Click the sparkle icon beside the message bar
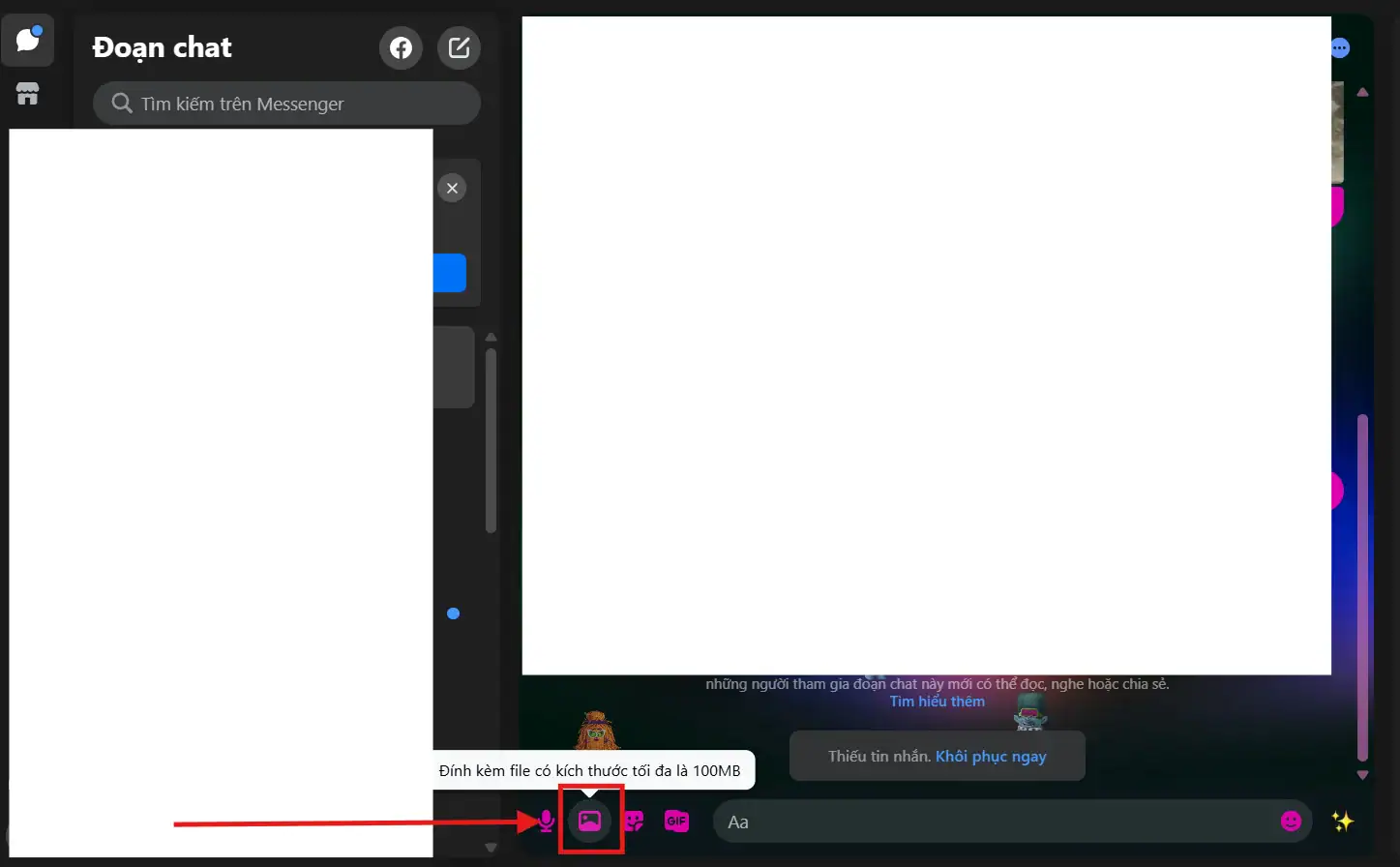Screen dimensions: 1400x867 coord(1343,821)
